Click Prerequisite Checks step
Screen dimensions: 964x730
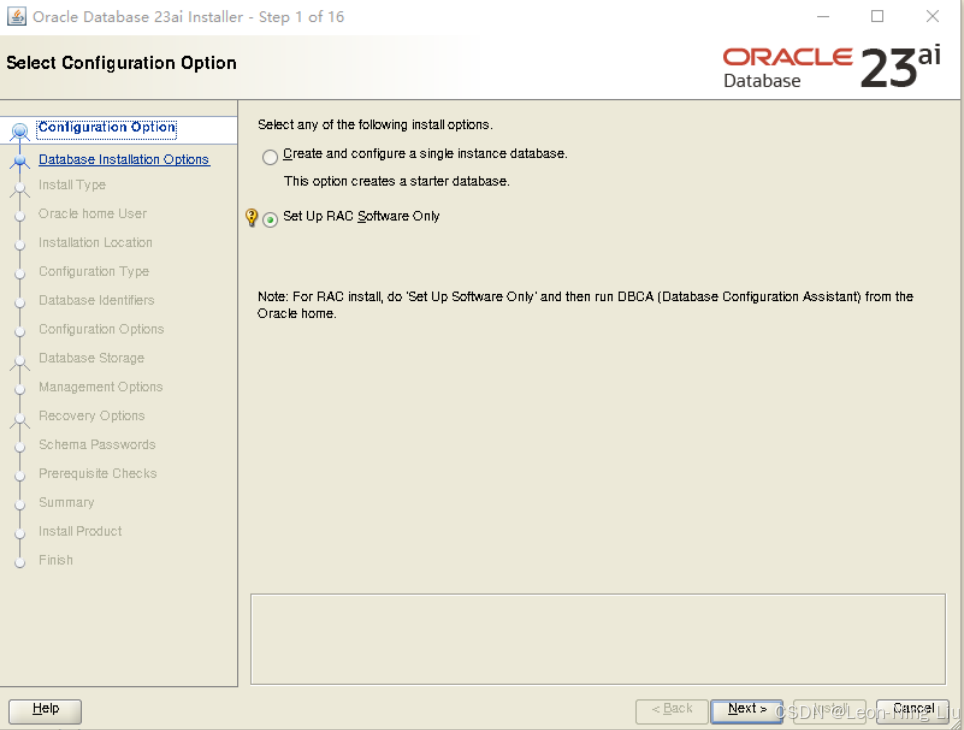tap(98, 474)
